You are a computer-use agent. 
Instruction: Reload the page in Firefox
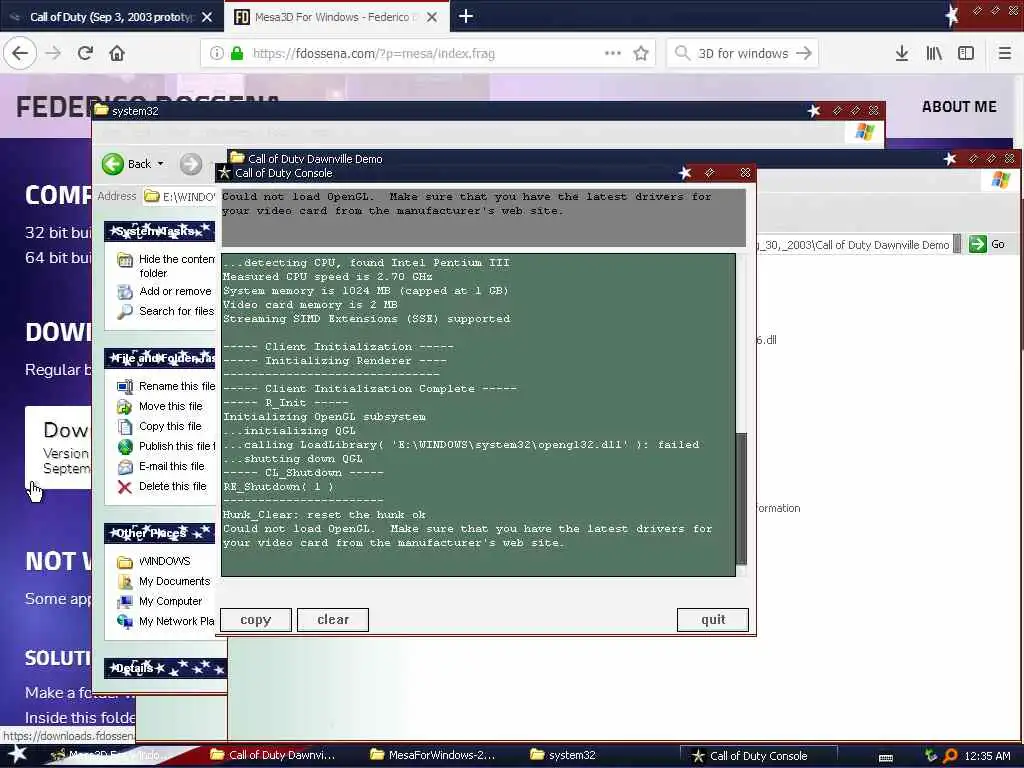click(85, 53)
